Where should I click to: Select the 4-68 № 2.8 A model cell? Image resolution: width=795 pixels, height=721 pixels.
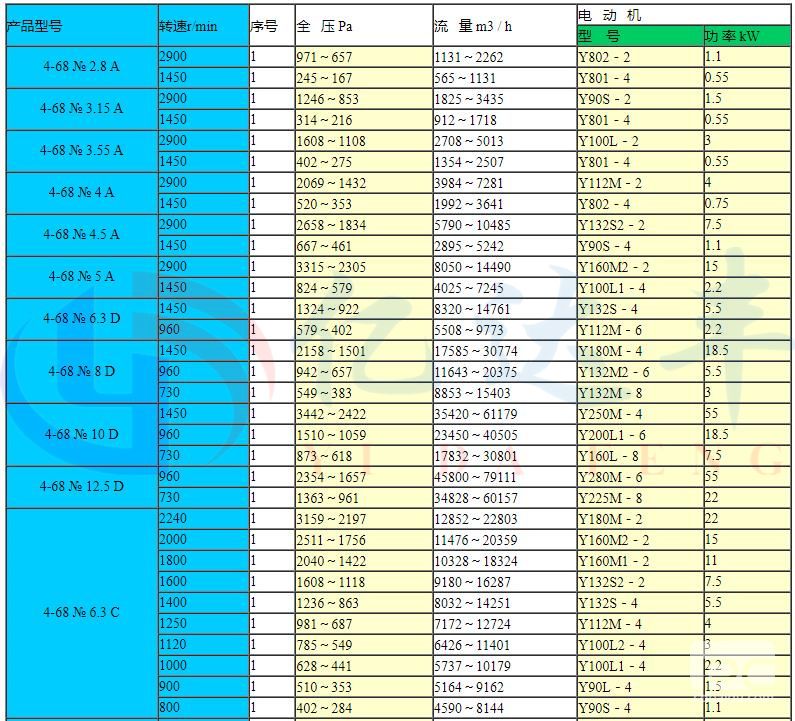tap(79, 67)
